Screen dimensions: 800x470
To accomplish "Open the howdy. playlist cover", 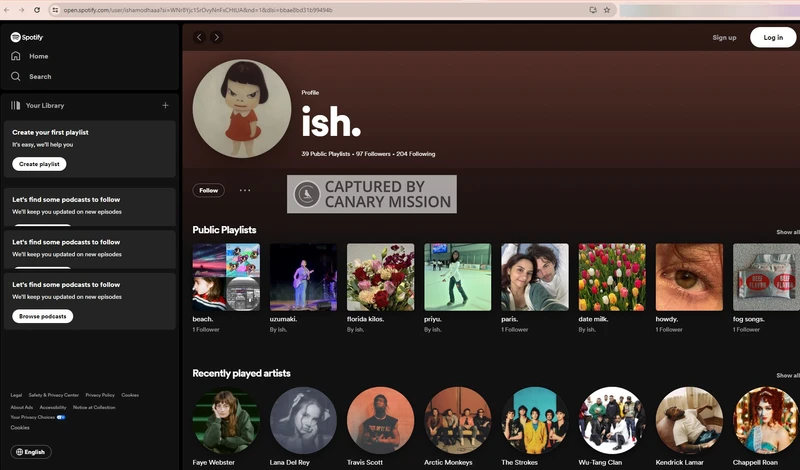I will click(689, 277).
